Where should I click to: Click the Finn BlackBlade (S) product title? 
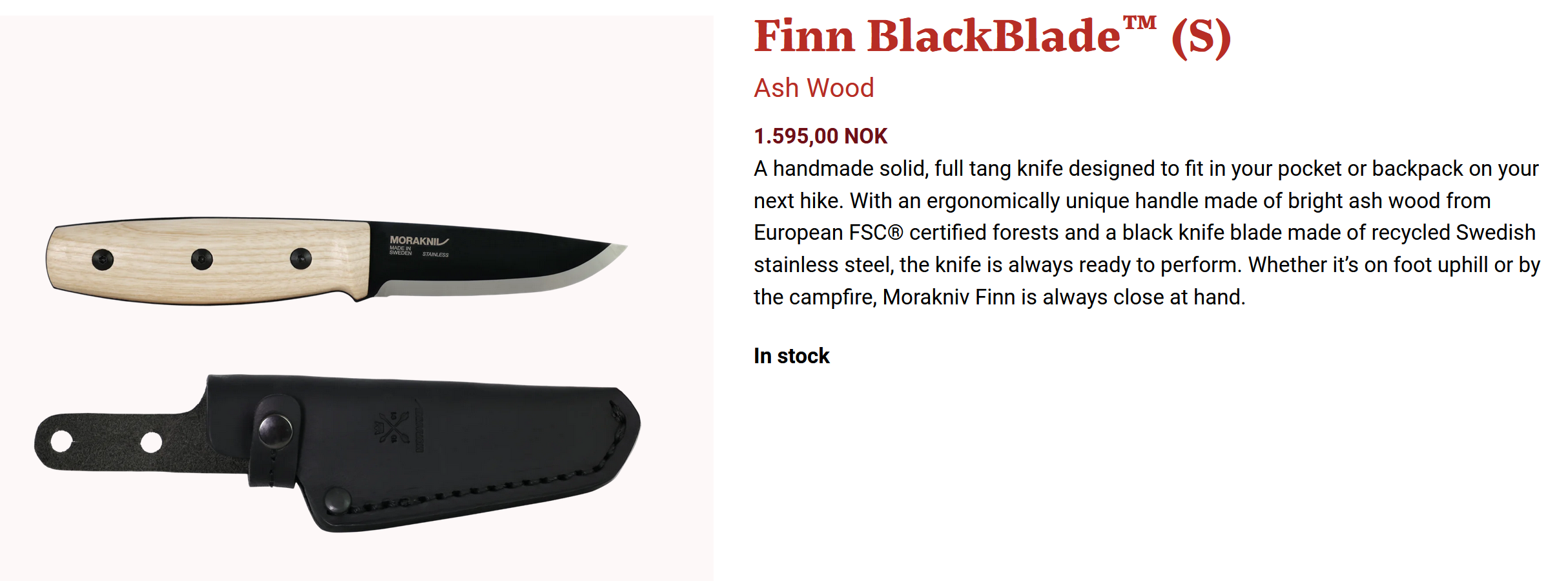pos(992,37)
